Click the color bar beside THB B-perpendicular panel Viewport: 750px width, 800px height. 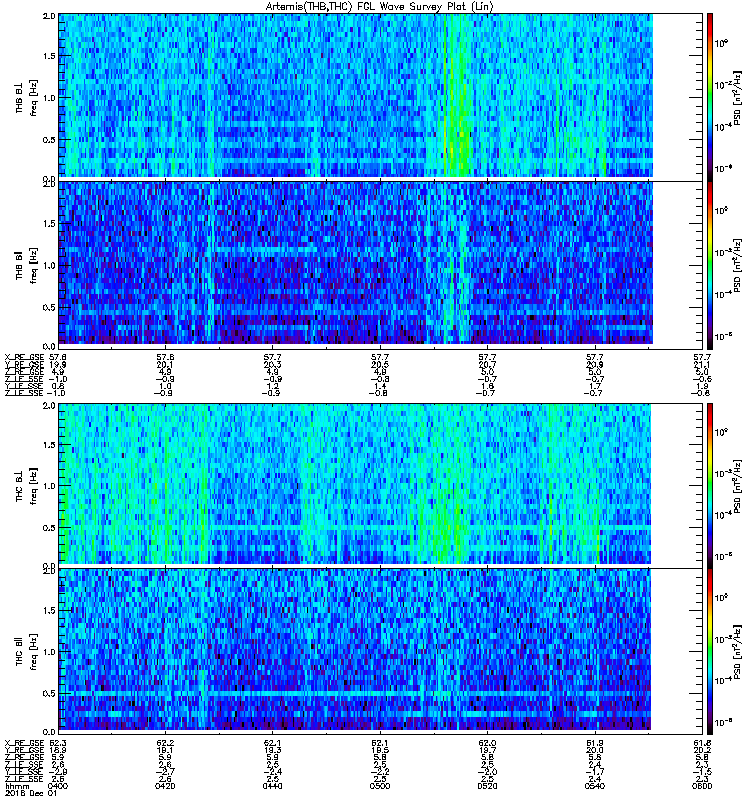coord(710,97)
